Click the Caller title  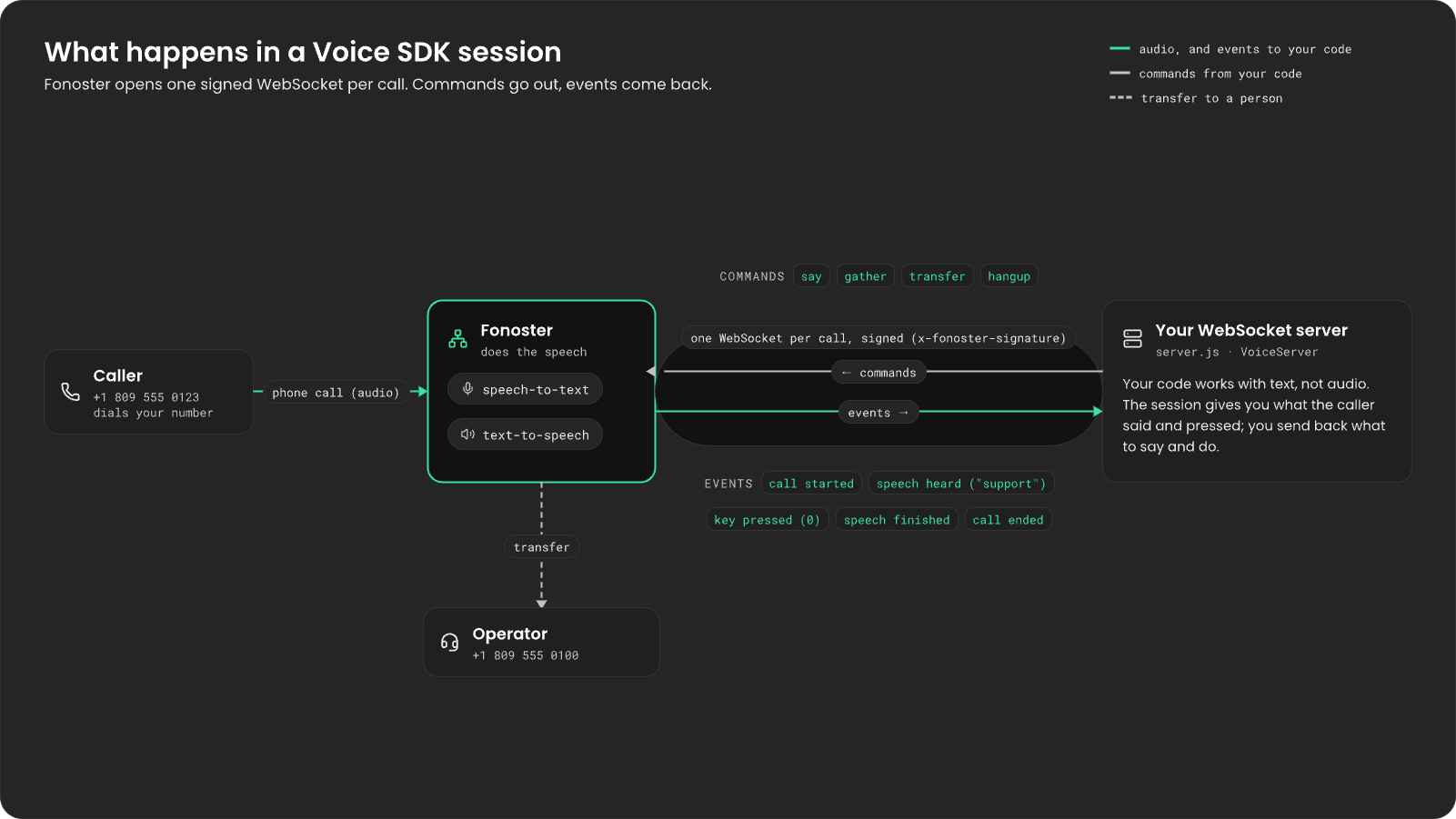coord(118,375)
